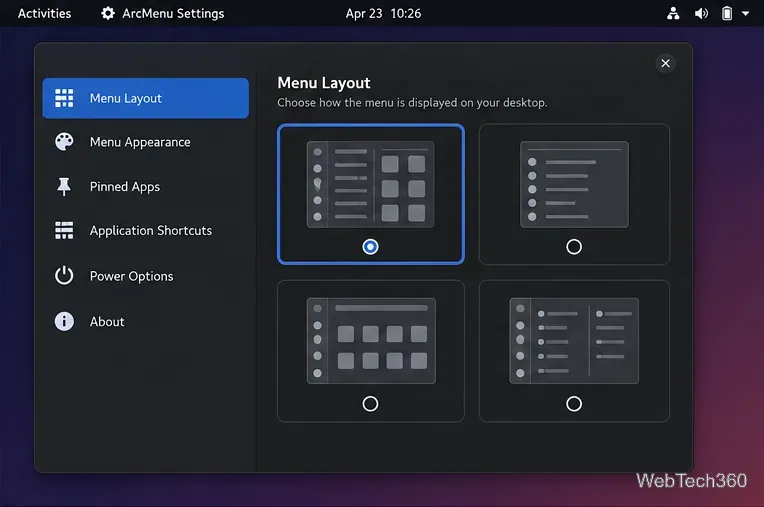Open the Power Options section label
The image size is (764, 507).
(132, 277)
